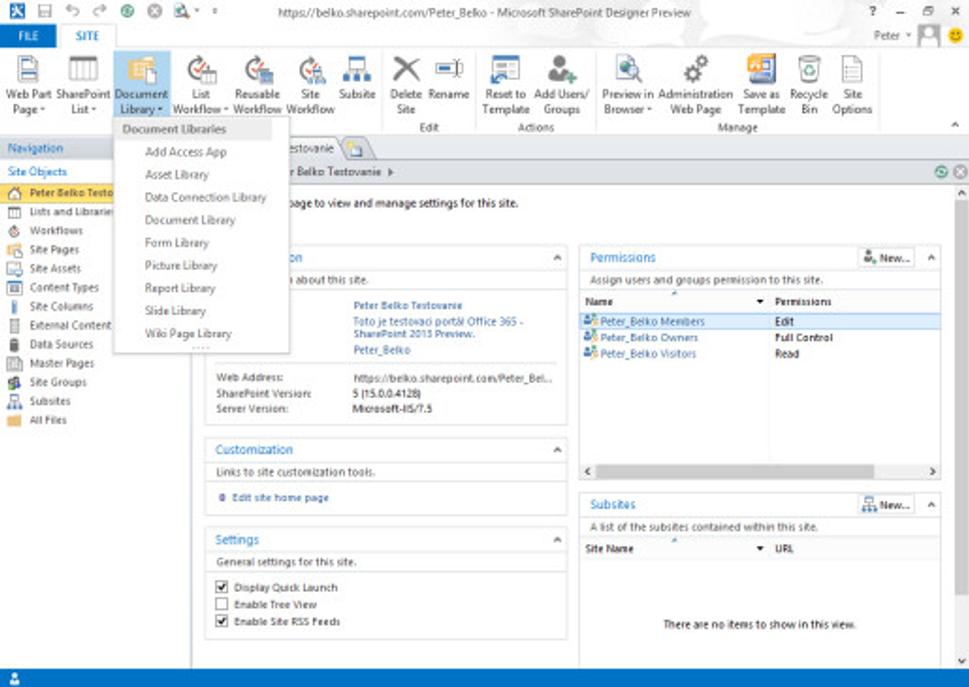Click the Web Part Page ribbon icon

pyautogui.click(x=28, y=69)
